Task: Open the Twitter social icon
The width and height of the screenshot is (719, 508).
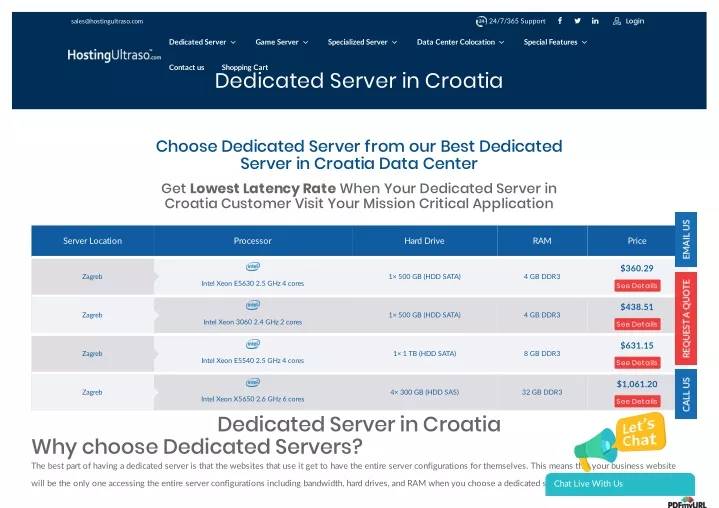Action: pos(577,21)
